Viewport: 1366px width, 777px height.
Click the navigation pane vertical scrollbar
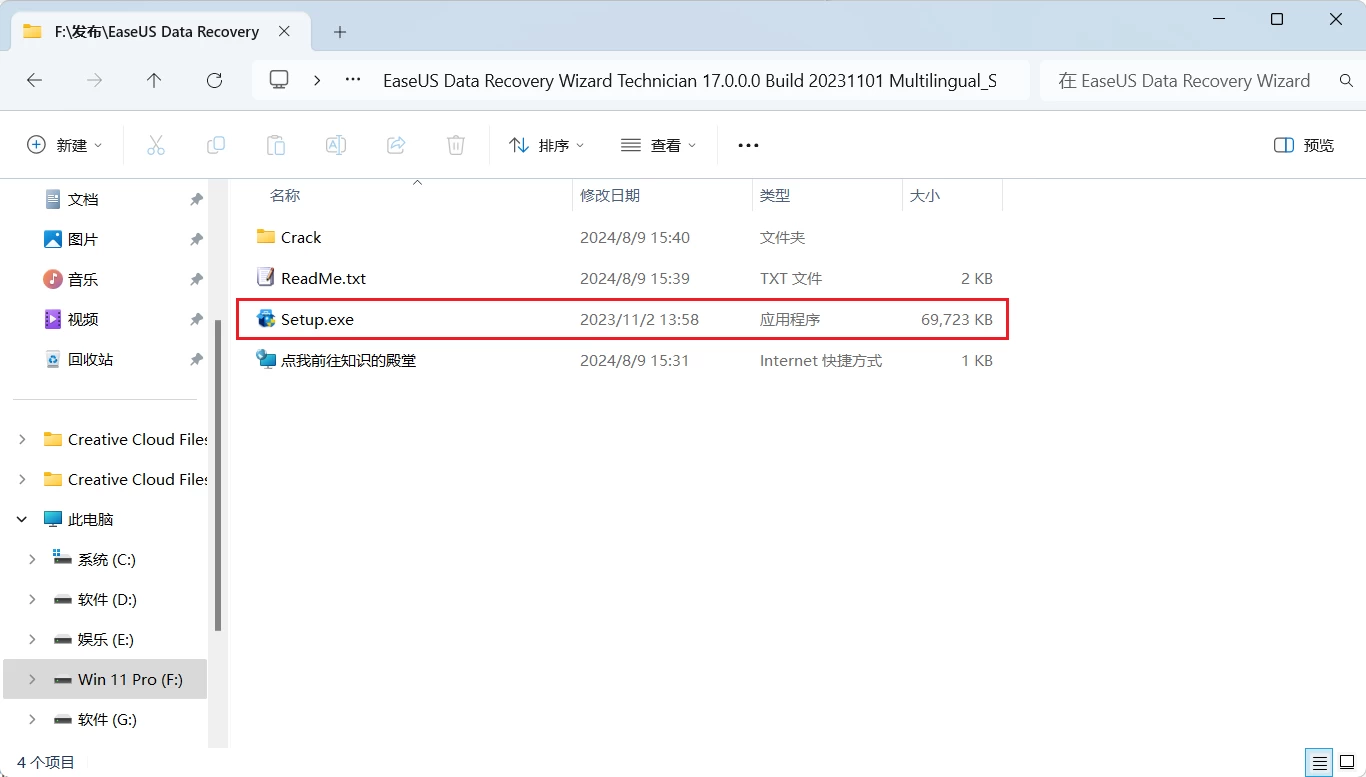point(218,475)
